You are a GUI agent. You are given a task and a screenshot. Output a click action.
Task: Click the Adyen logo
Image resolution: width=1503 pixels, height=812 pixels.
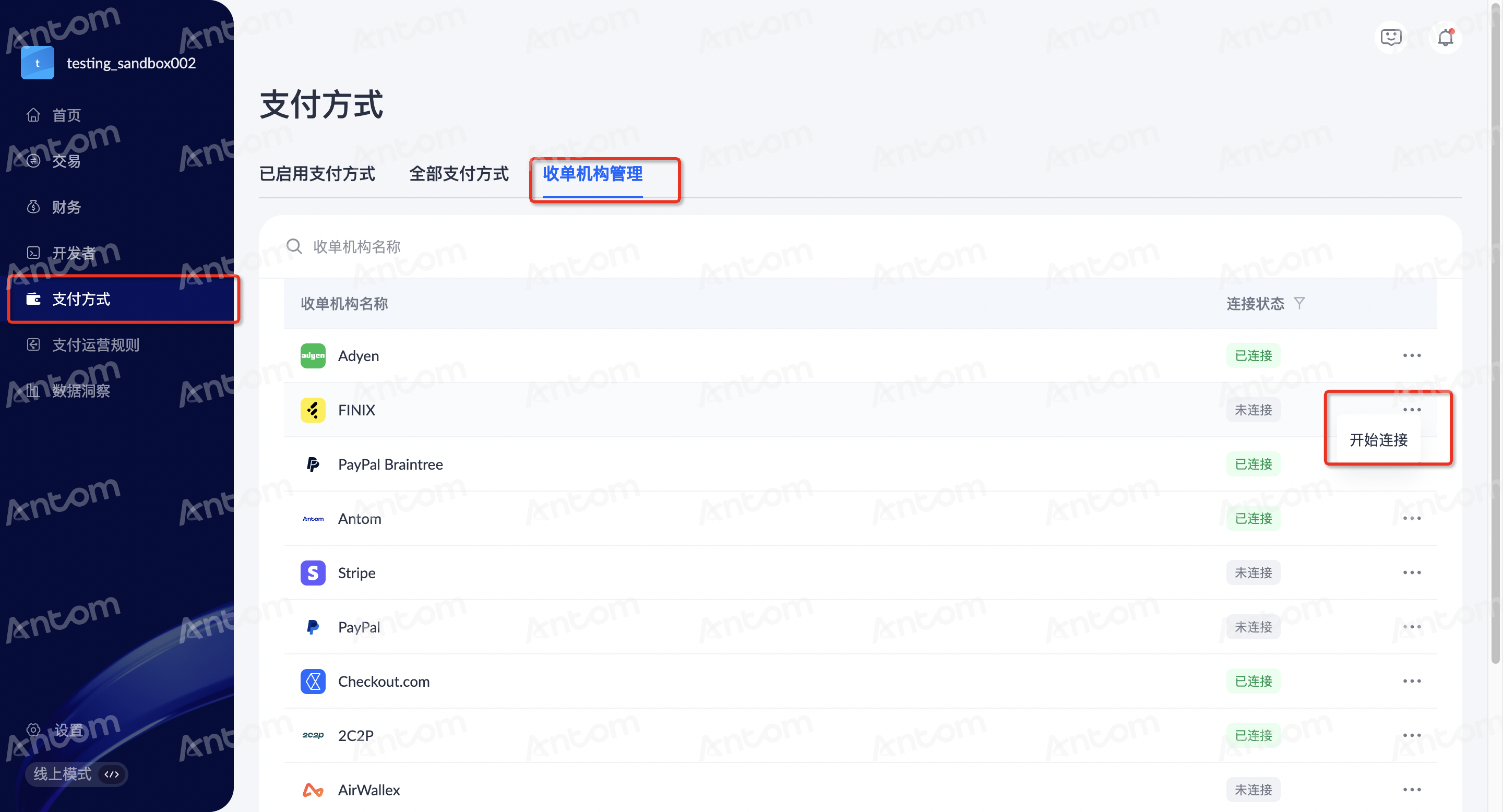[x=313, y=356]
